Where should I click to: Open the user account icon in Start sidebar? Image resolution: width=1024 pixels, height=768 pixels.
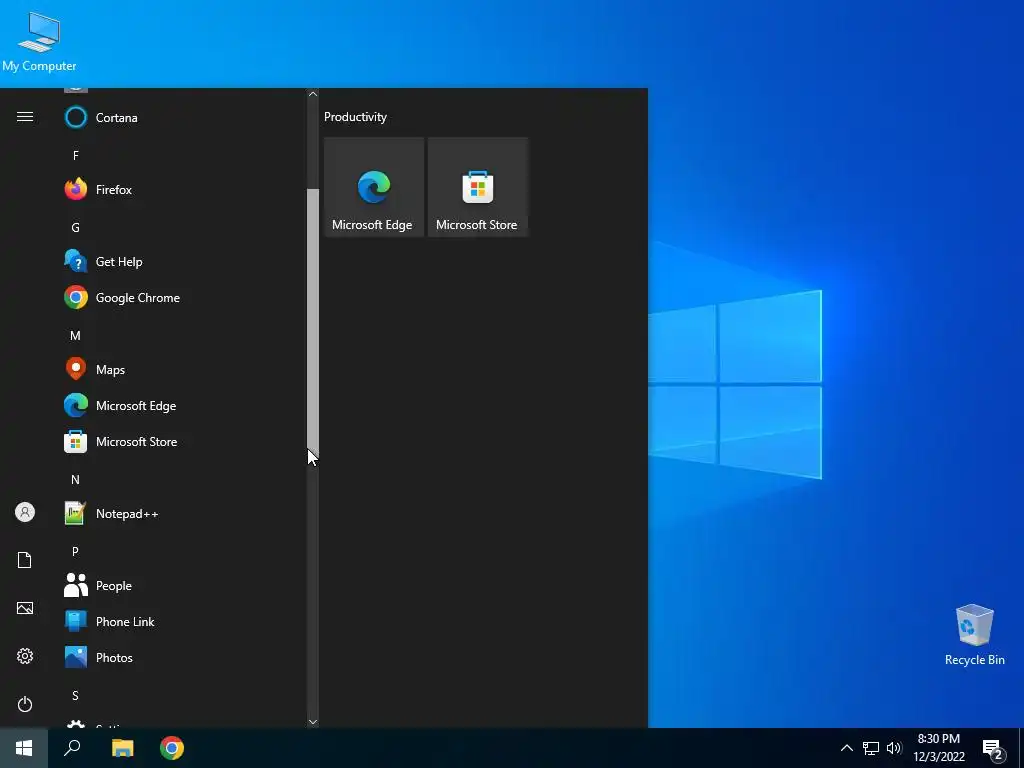click(x=25, y=512)
